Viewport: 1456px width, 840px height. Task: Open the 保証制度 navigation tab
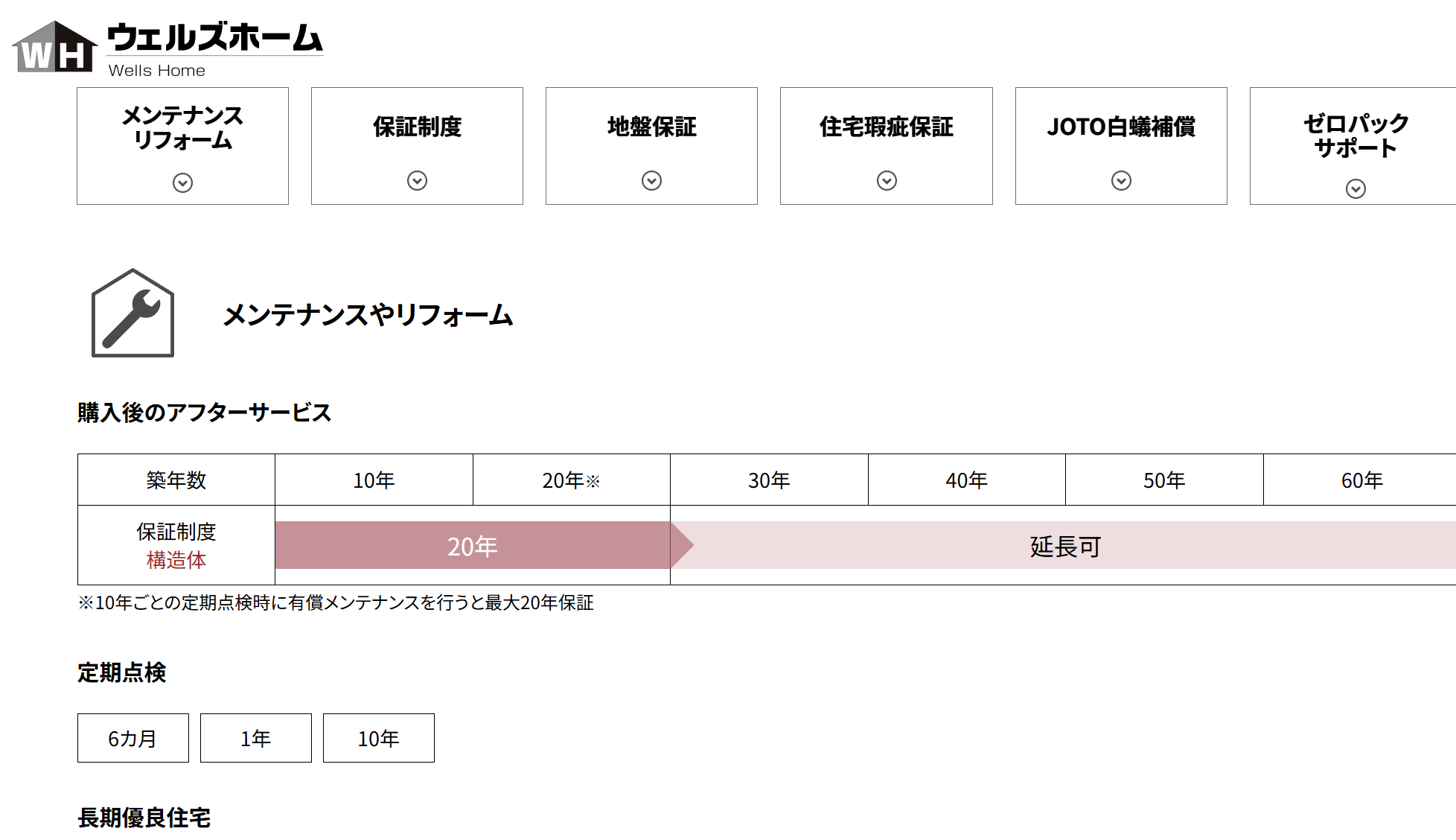tap(417, 127)
